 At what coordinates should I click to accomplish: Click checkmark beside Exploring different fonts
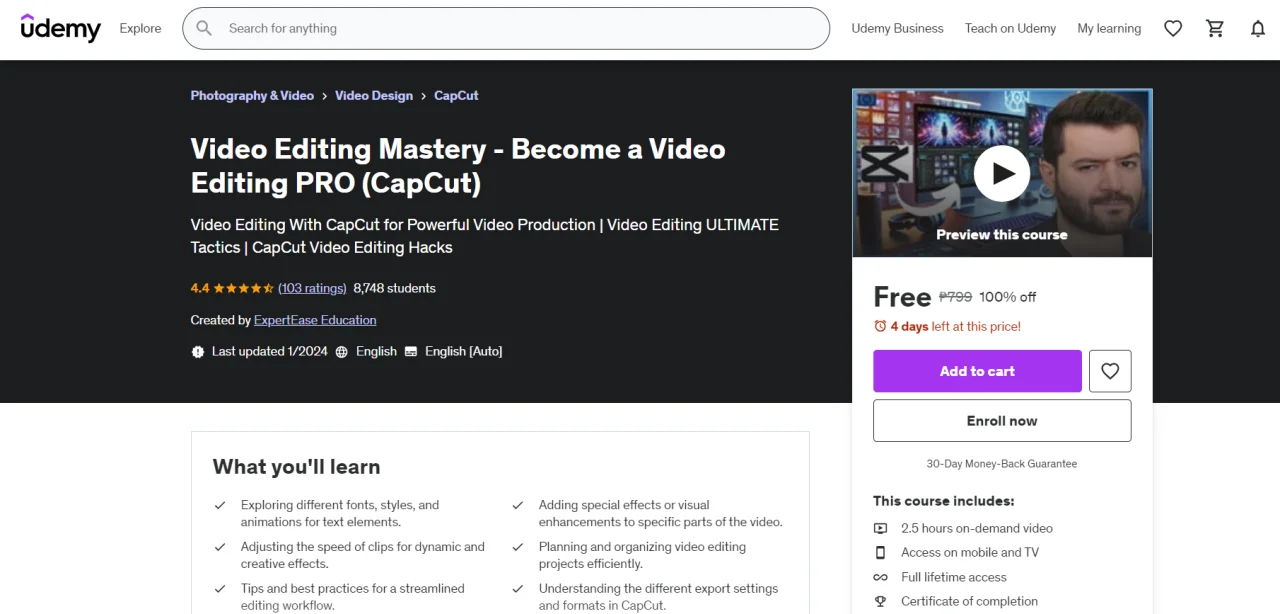tap(220, 506)
